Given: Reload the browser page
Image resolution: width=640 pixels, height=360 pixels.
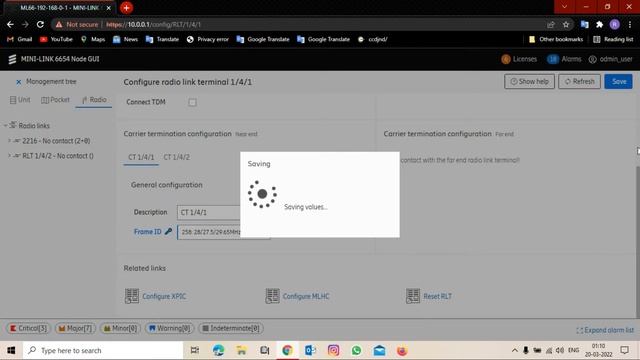Looking at the screenshot, I should 40,24.
